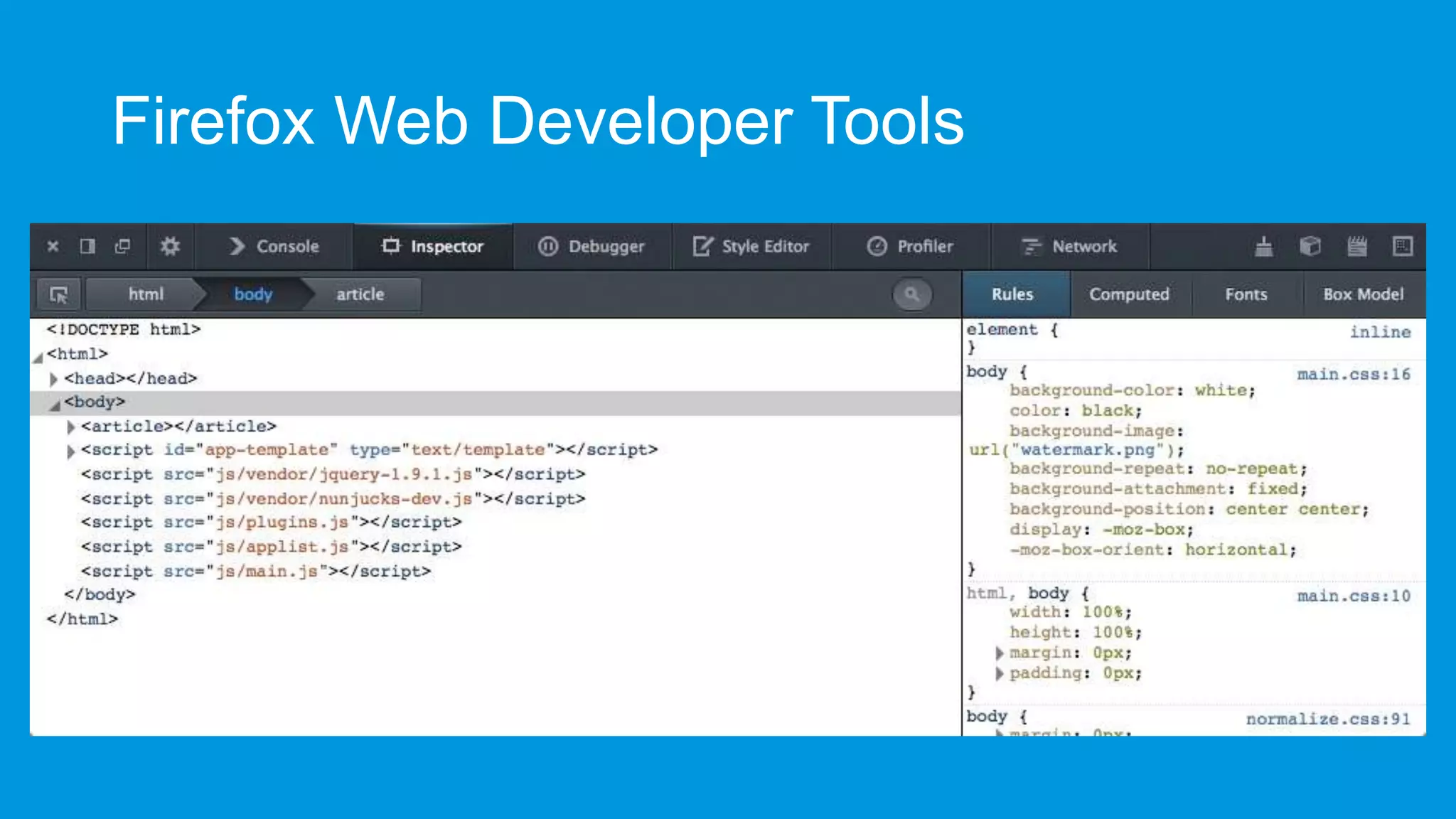
Task: Activate the element picker icon
Action: pos(59,294)
